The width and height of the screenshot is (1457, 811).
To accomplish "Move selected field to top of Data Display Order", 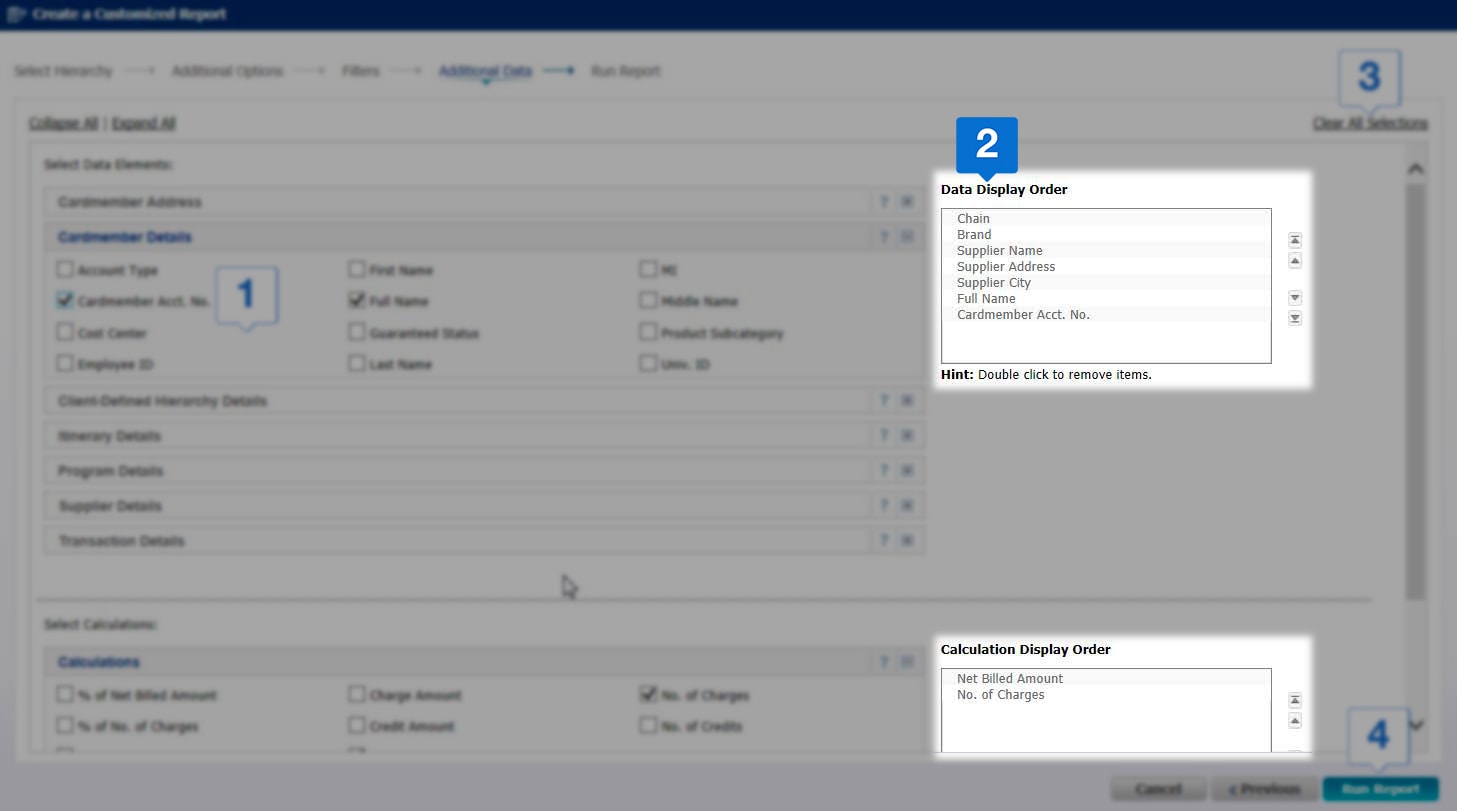I will tap(1294, 240).
